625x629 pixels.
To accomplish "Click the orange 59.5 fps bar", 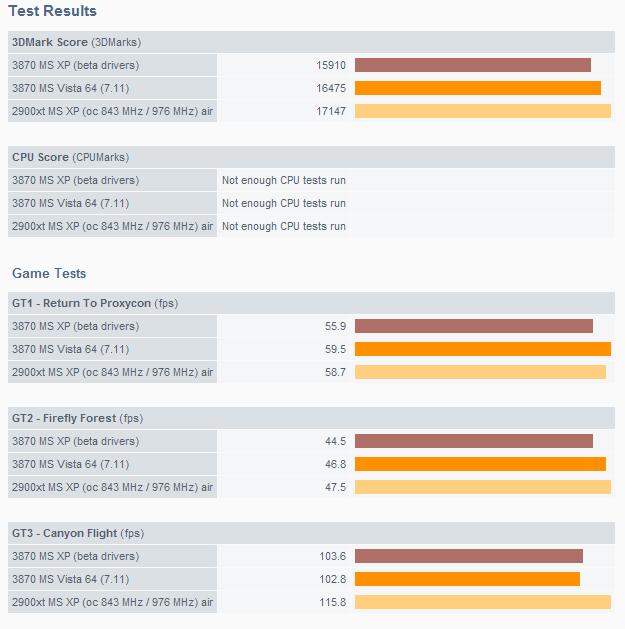I will click(x=482, y=349).
